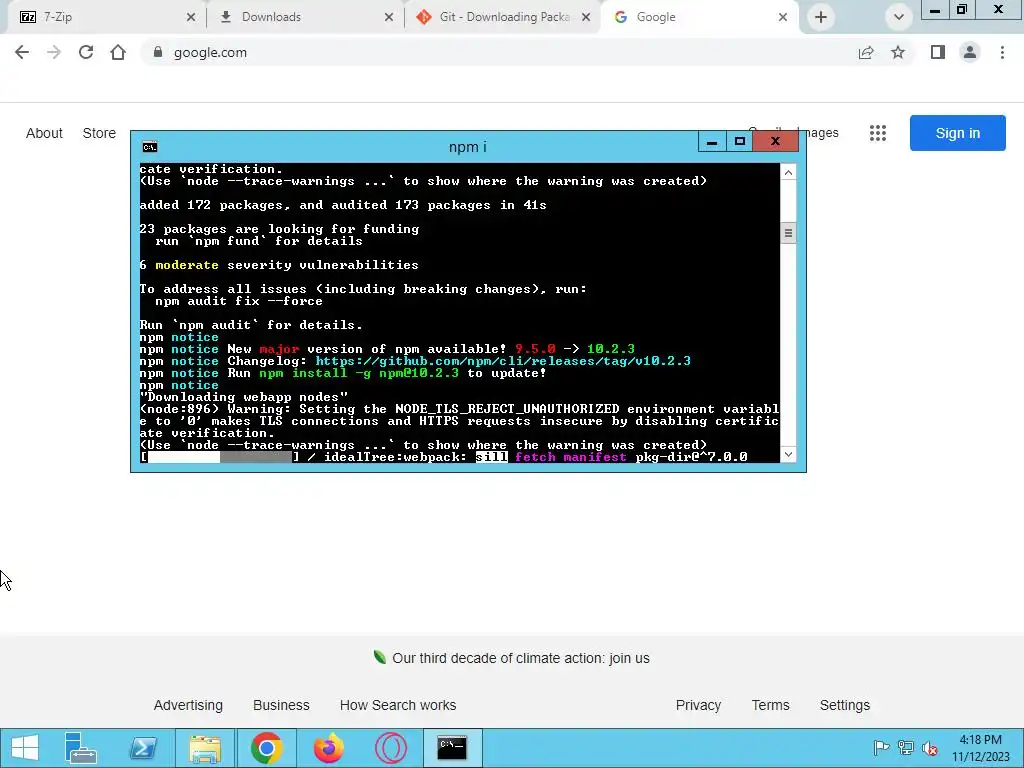Click the console scrollbar thumb
Screen dimensions: 1024x768
pos(788,233)
